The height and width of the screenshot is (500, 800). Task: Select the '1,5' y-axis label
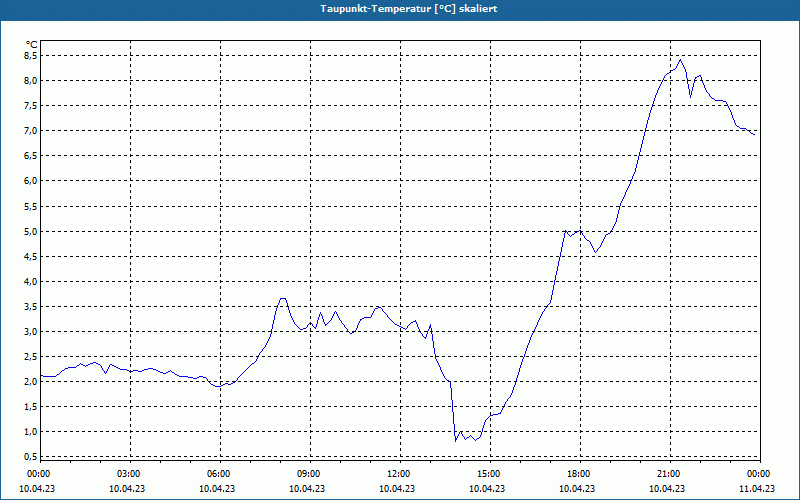(x=31, y=407)
